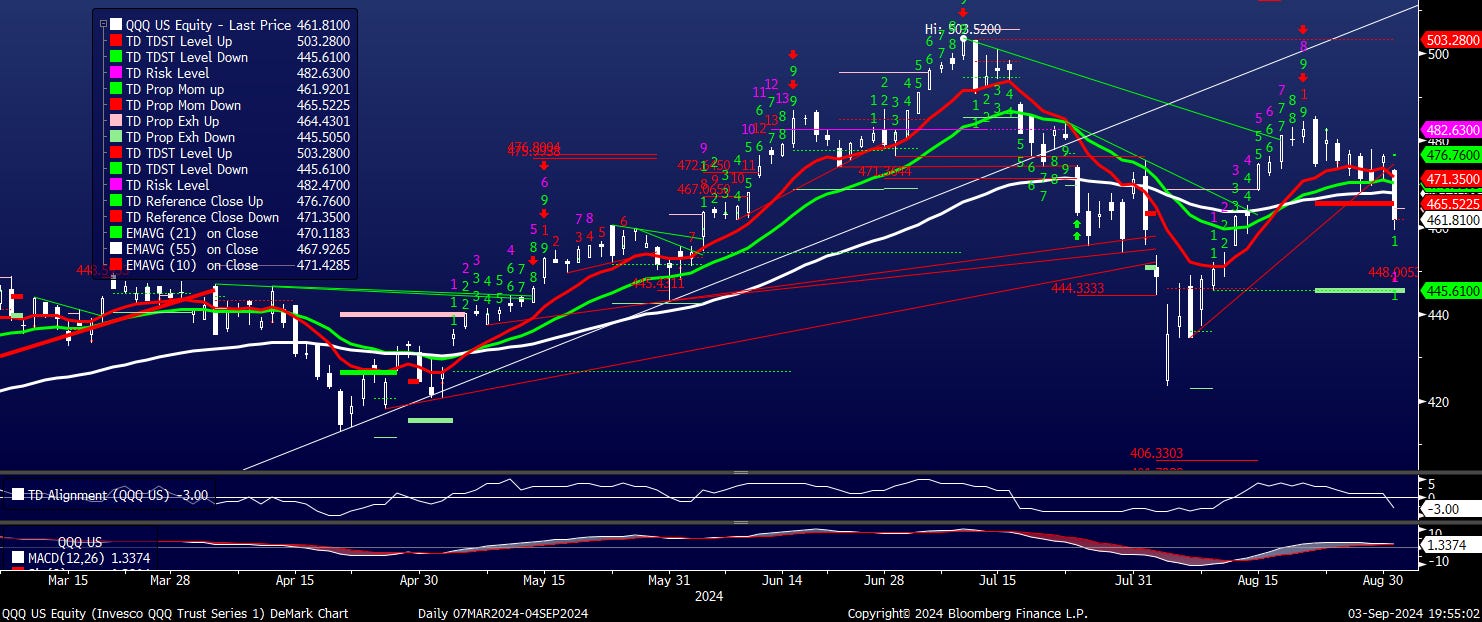Screen dimensions: 1482x622
Task: Click the divider handle above the MACD panel
Action: [741, 522]
